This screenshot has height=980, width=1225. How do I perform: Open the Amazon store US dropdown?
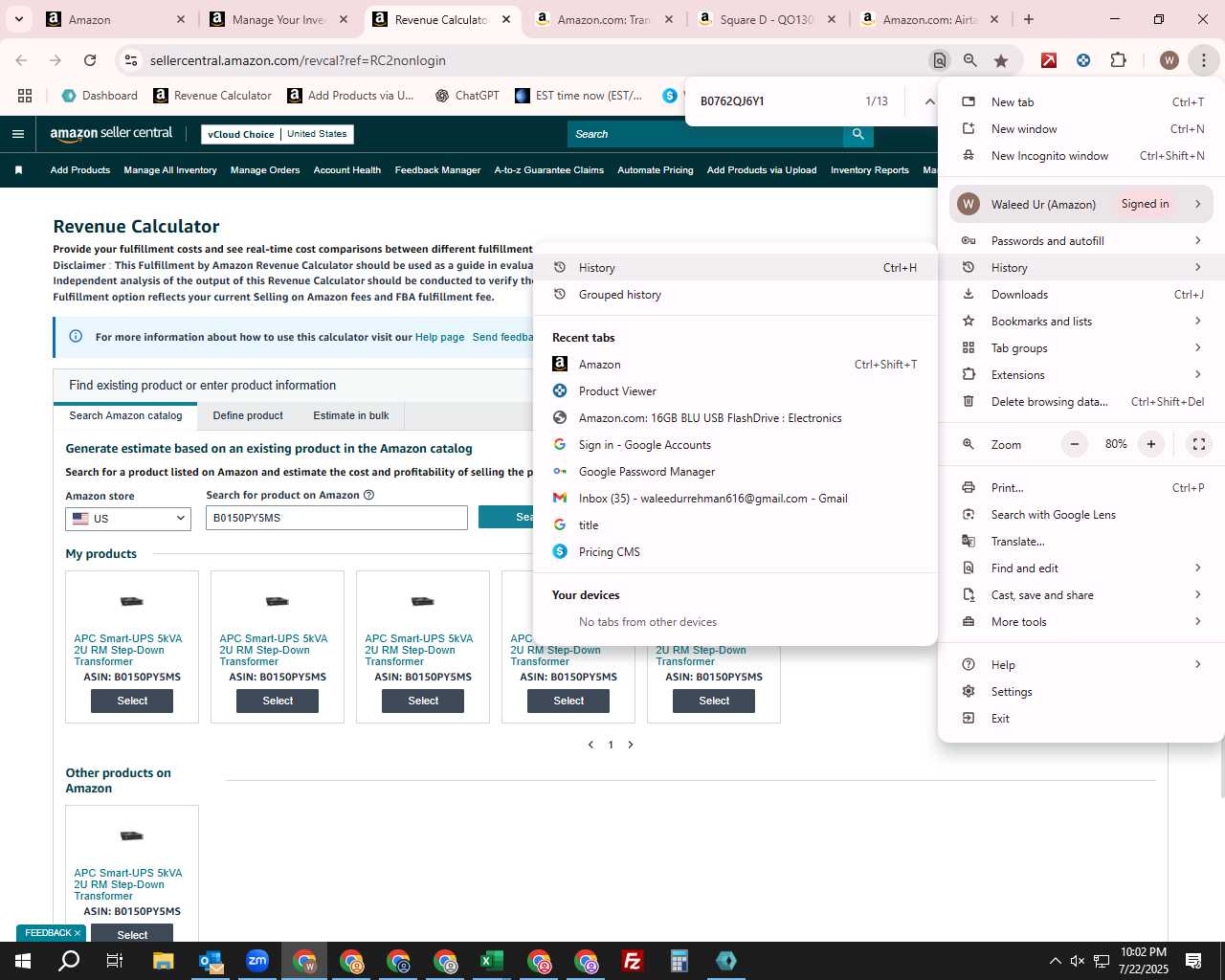(128, 518)
